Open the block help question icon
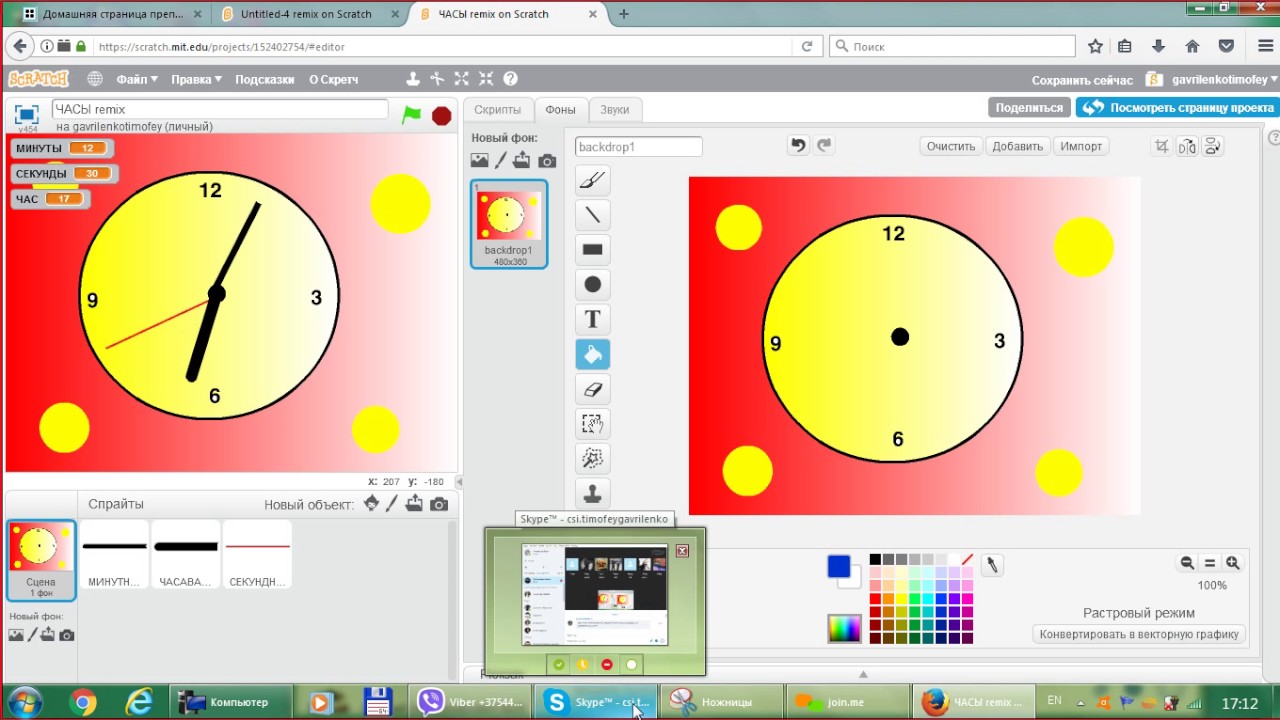This screenshot has width=1280, height=720. click(x=510, y=79)
